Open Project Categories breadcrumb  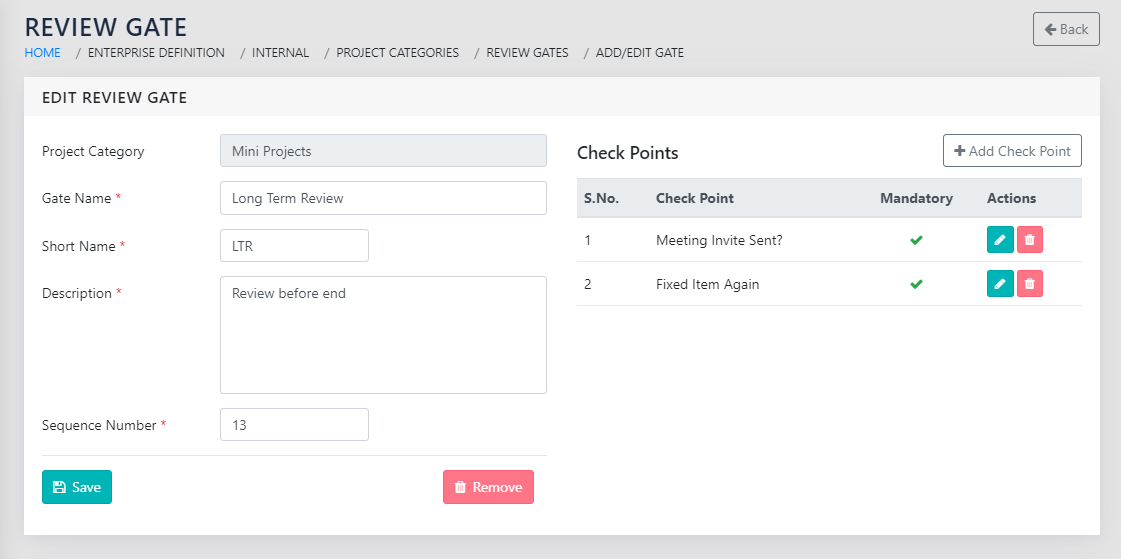tap(397, 53)
